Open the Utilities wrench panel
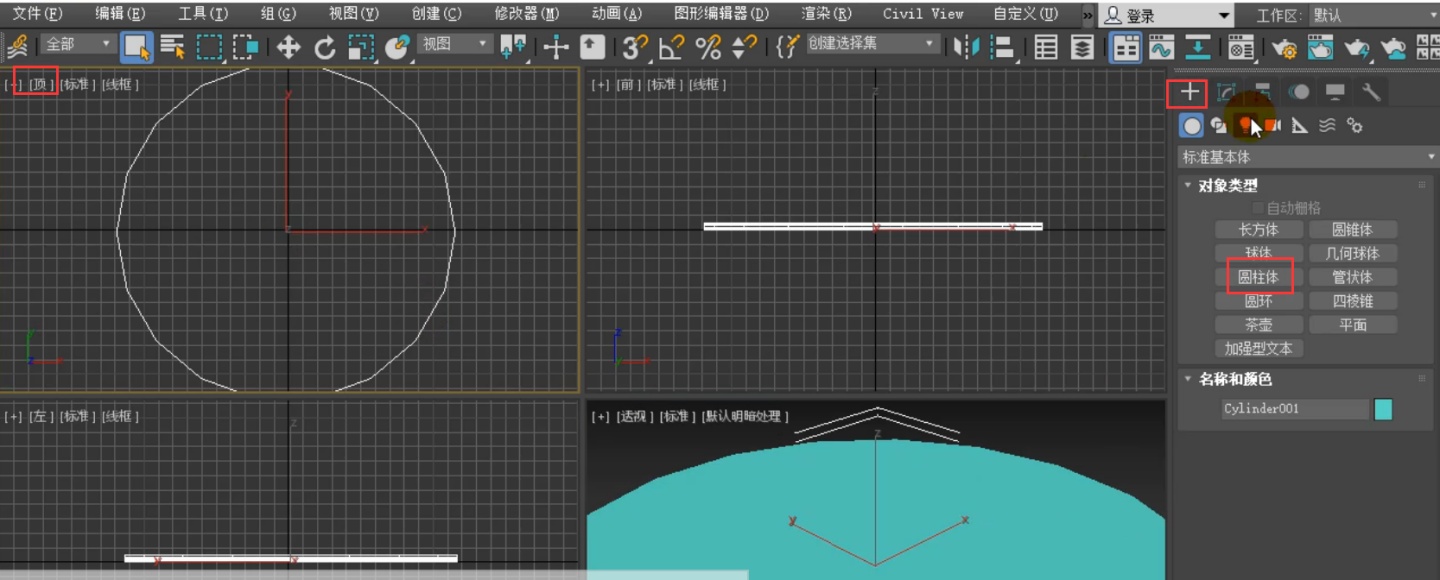Screen dimensions: 1440x580 [1371, 92]
